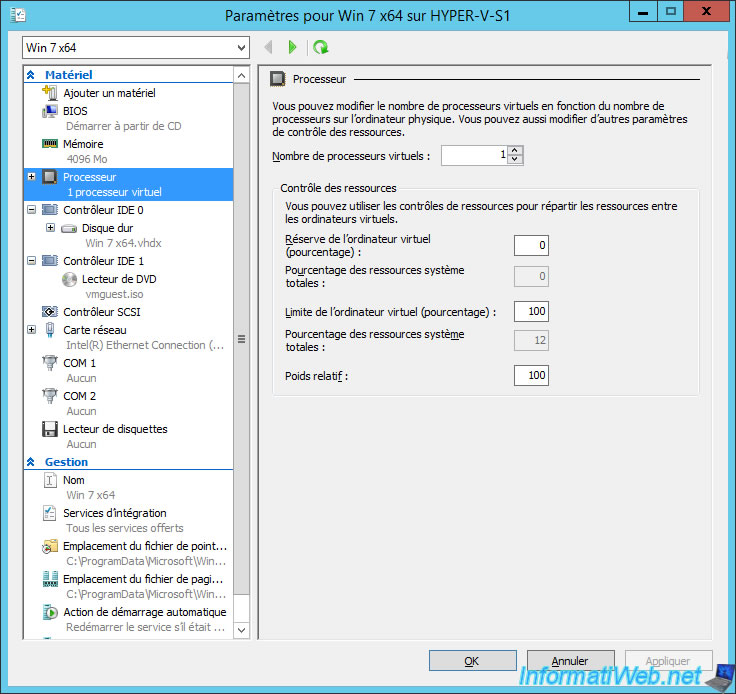Image resolution: width=736 pixels, height=694 pixels.
Task: Click the left panel scrollbar down arrow
Action: [241, 629]
